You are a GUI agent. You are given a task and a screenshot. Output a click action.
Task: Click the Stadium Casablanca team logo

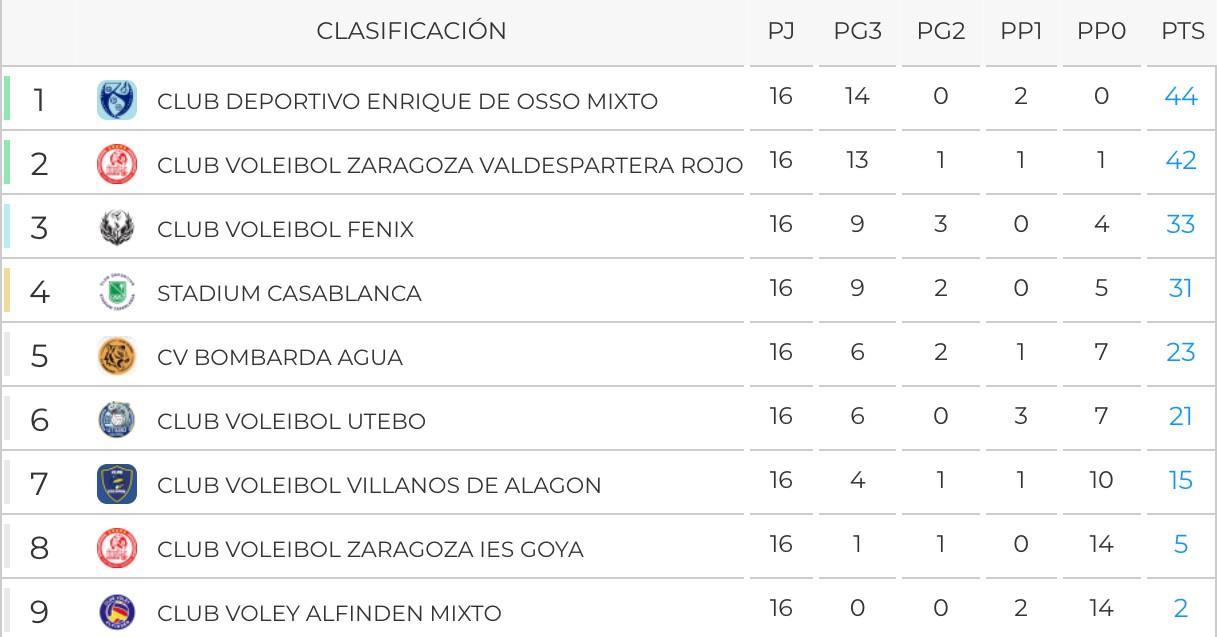click(x=117, y=293)
